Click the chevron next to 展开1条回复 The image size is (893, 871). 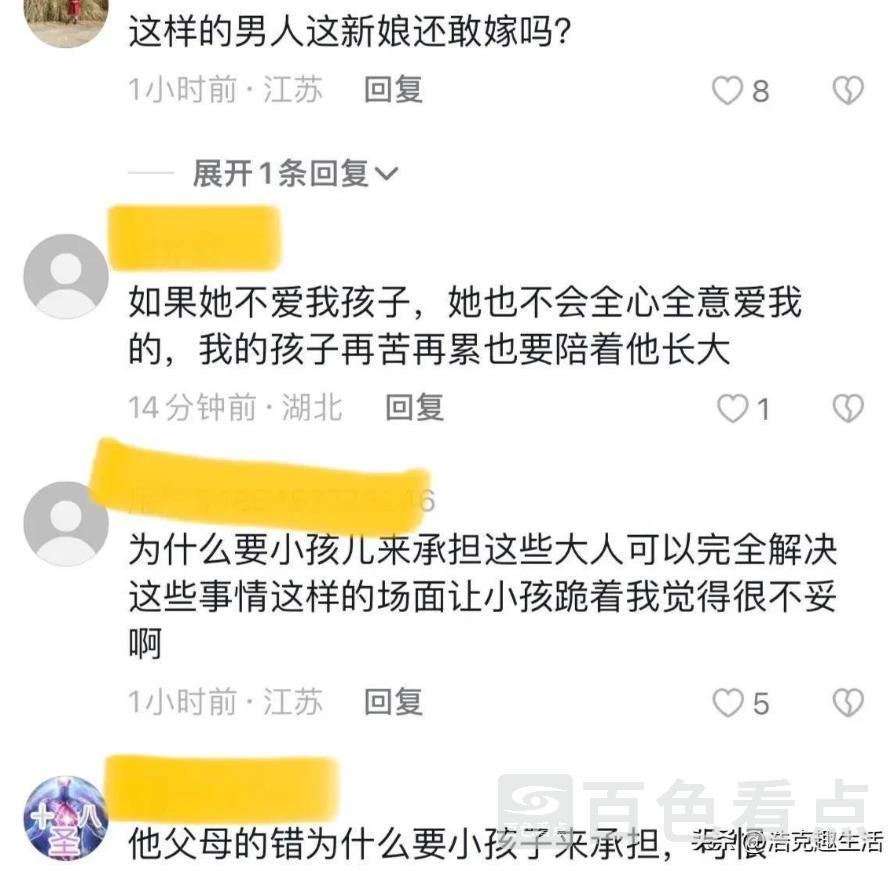[386, 173]
